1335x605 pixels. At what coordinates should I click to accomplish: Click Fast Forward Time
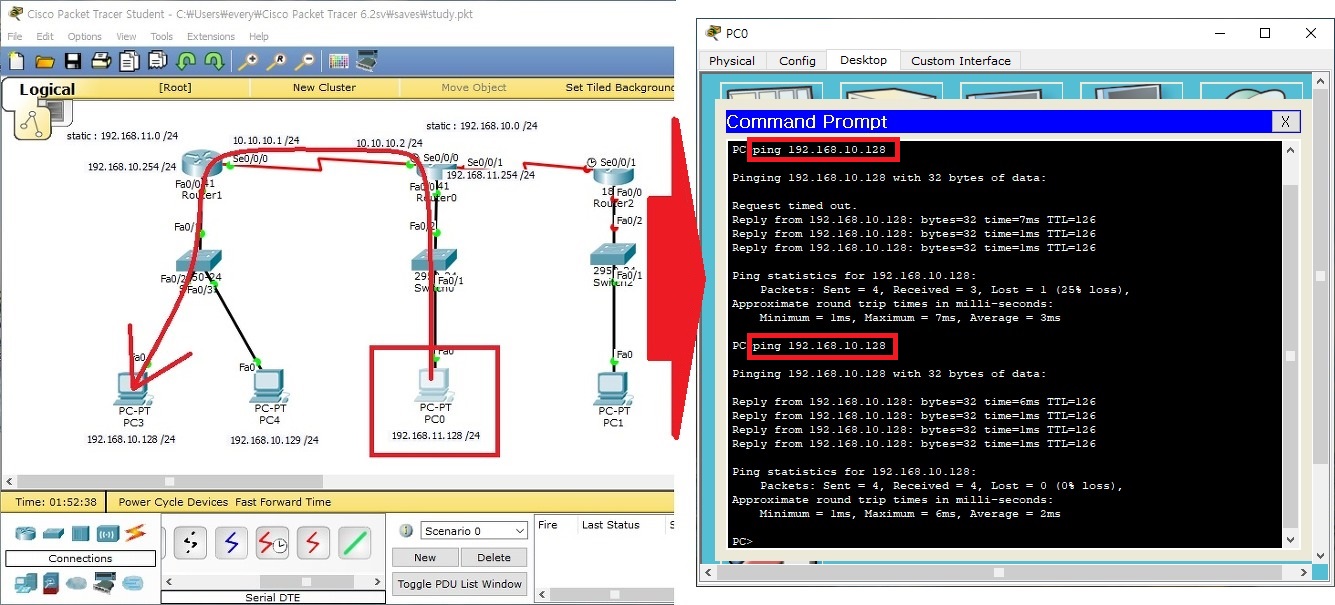point(283,502)
